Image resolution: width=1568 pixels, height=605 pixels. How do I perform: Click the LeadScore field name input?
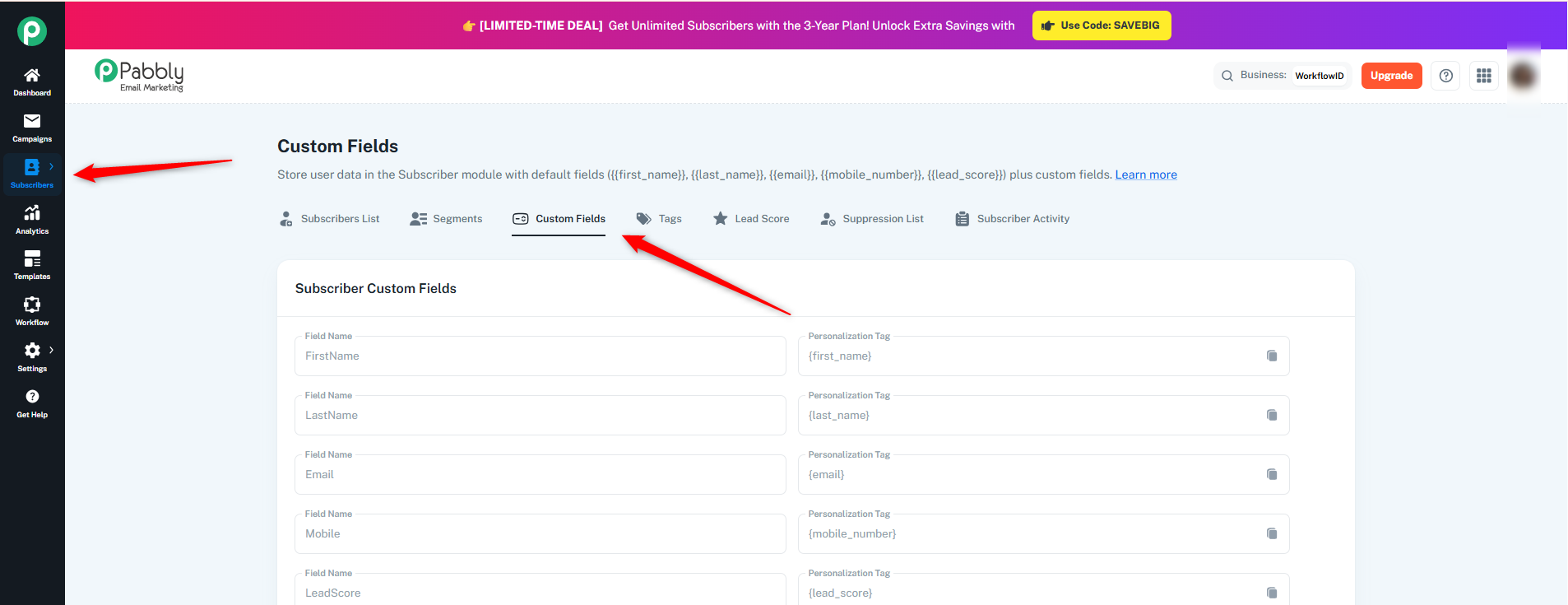(x=540, y=591)
